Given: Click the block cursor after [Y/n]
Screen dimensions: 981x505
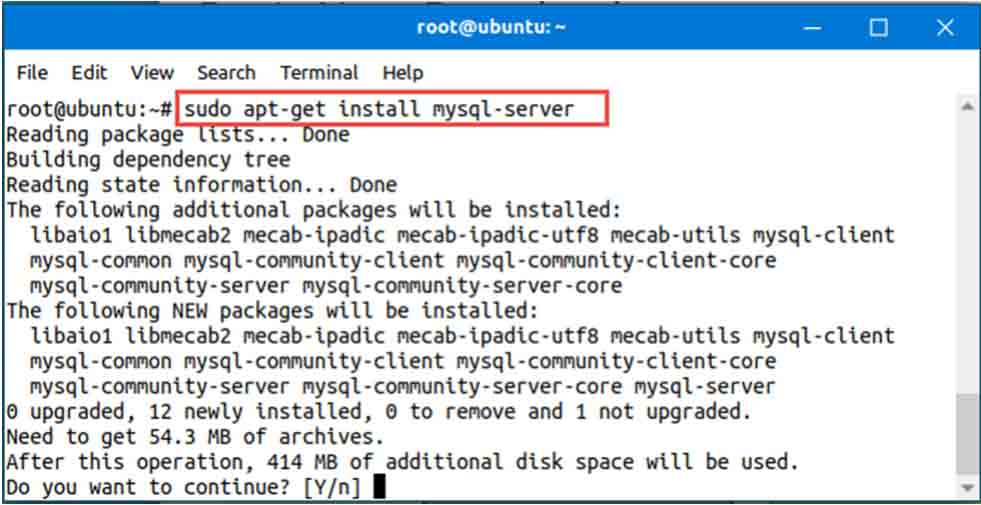Looking at the screenshot, I should coord(379,487).
